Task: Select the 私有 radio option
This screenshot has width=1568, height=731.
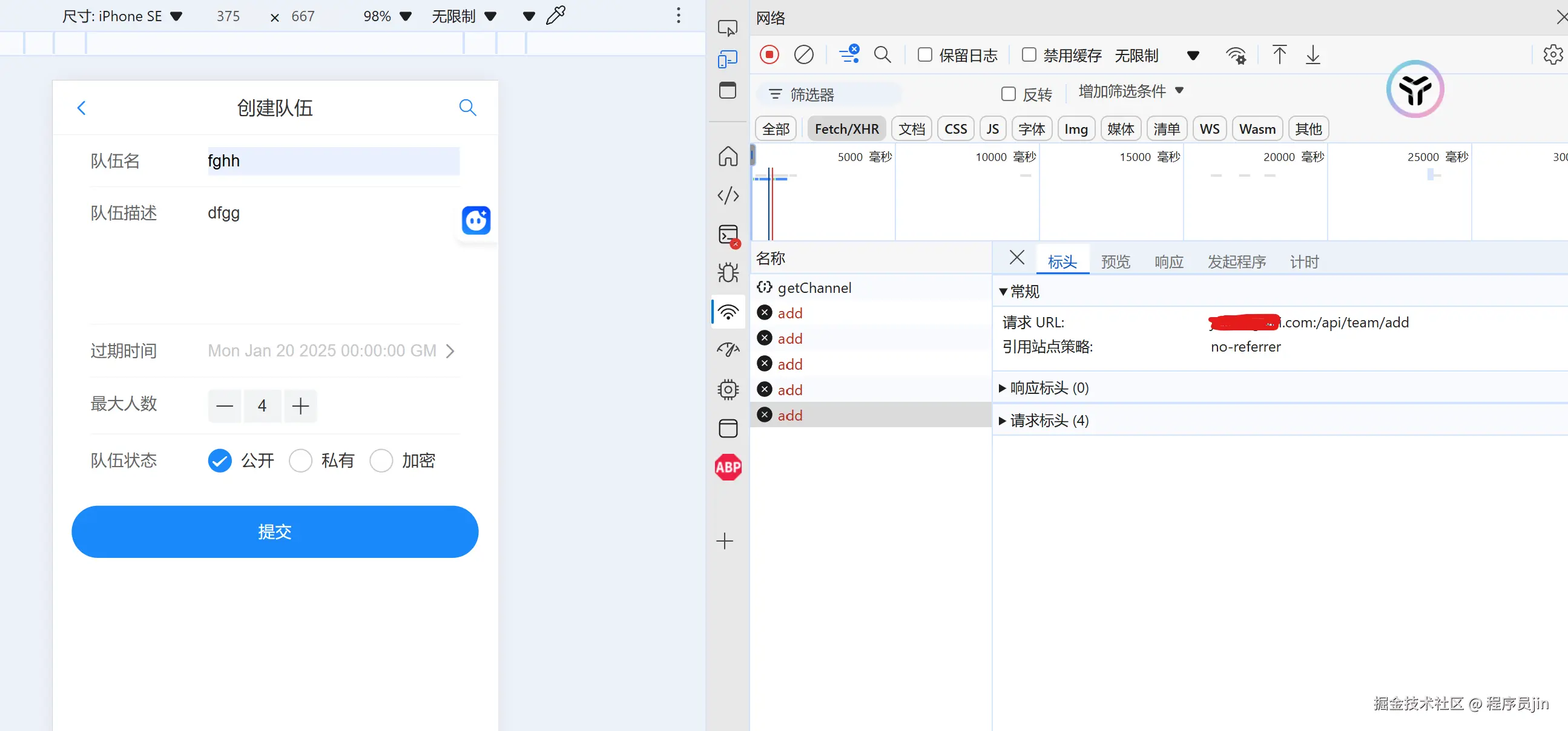Action: (x=300, y=460)
